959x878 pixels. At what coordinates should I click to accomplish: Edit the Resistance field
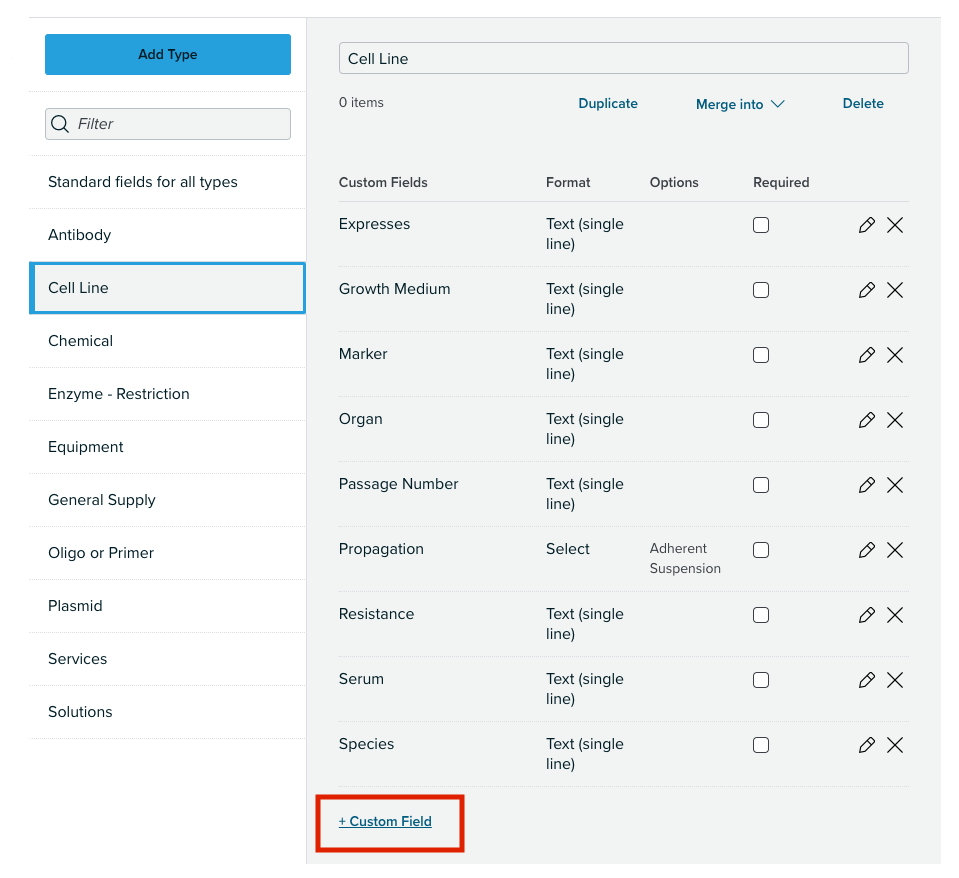pyautogui.click(x=866, y=614)
